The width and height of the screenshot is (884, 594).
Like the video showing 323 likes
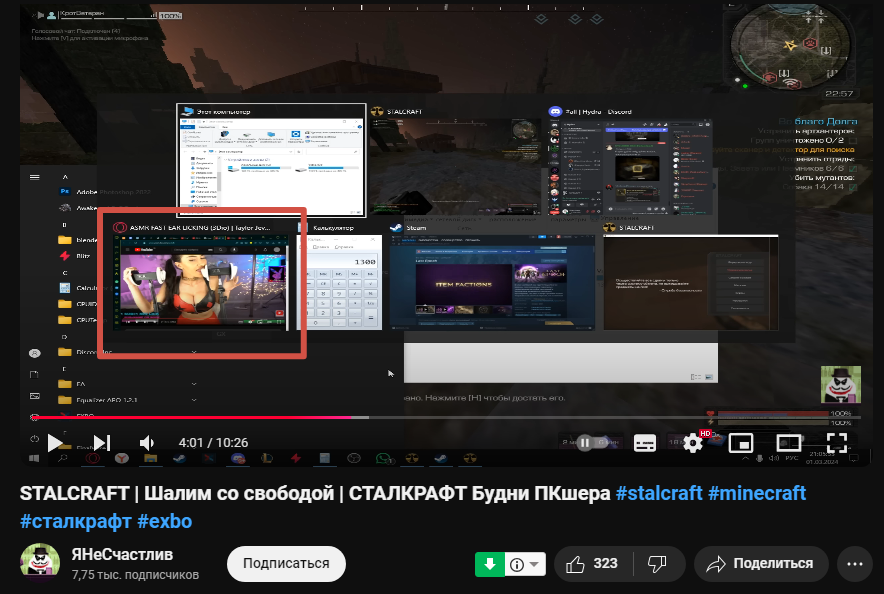594,564
